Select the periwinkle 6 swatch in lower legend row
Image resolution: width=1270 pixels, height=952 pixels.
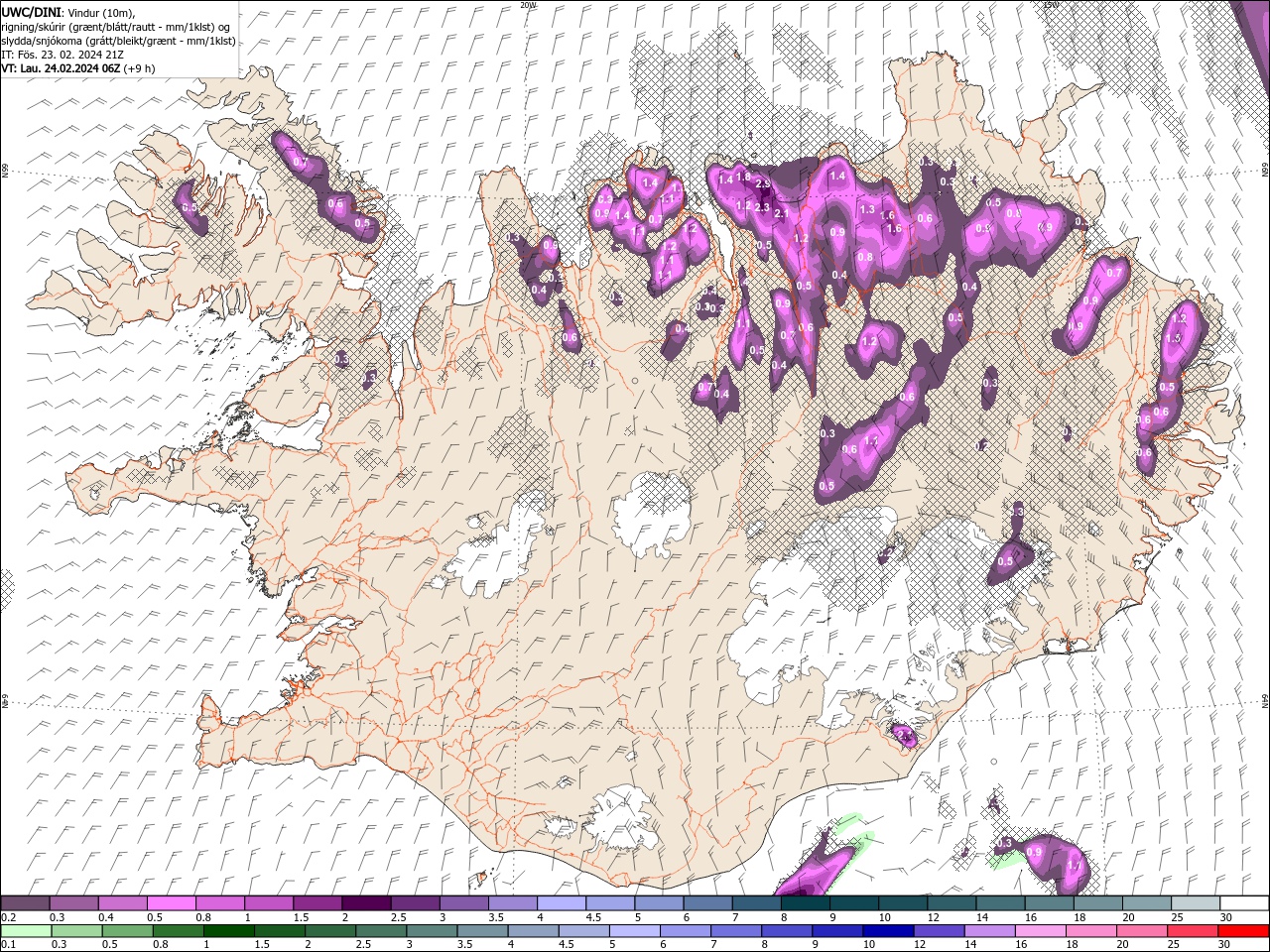(685, 931)
